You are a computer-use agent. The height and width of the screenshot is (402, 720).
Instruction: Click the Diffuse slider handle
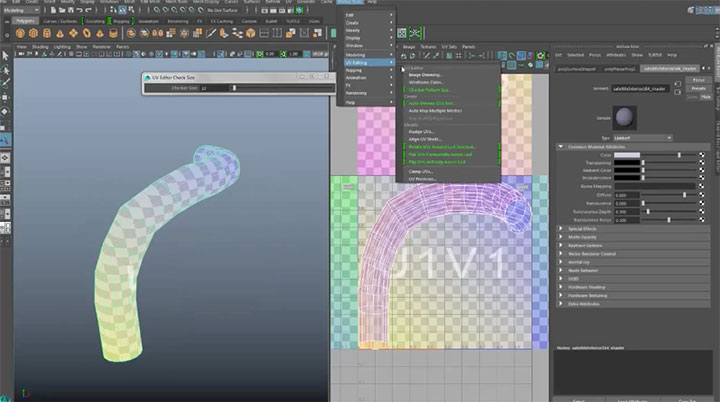(x=685, y=195)
